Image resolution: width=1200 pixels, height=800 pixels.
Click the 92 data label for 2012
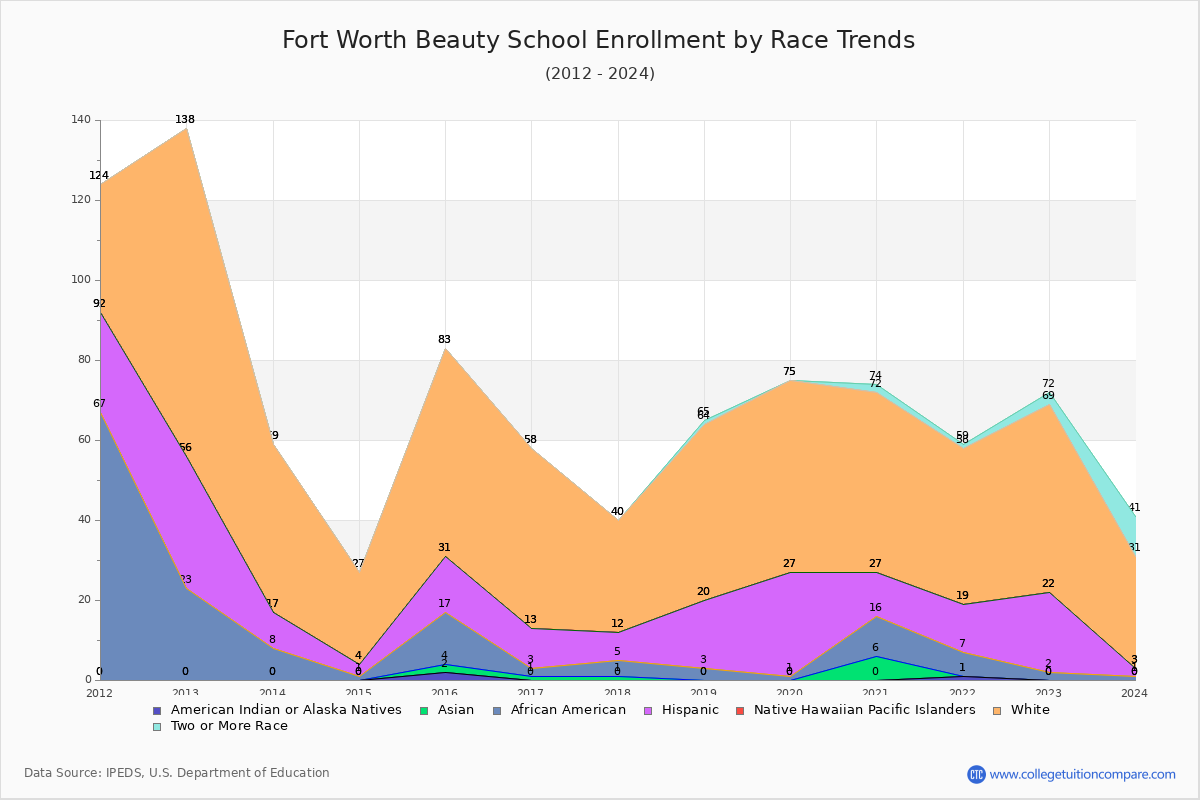tap(99, 304)
